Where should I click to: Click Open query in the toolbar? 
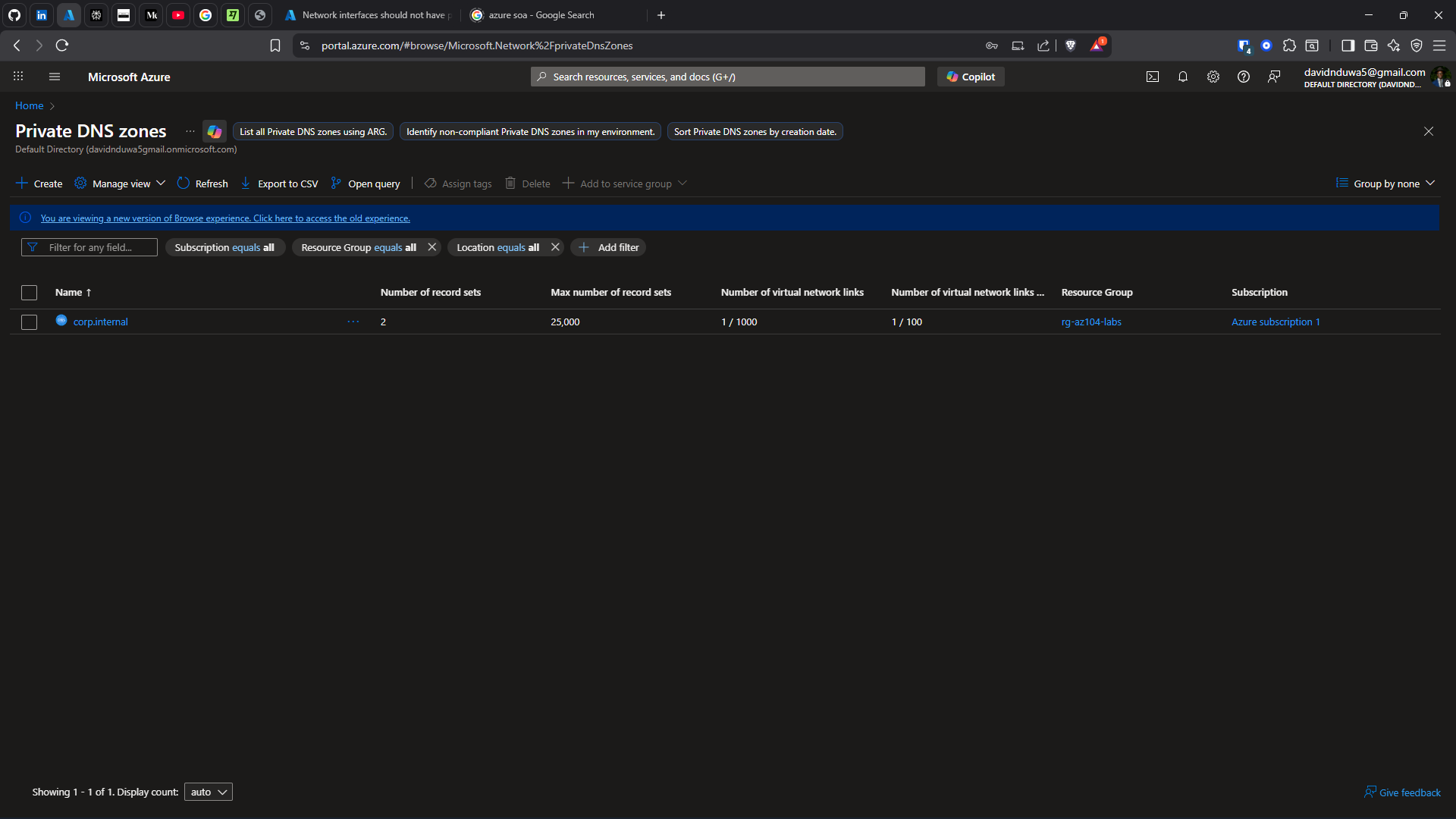coord(366,184)
